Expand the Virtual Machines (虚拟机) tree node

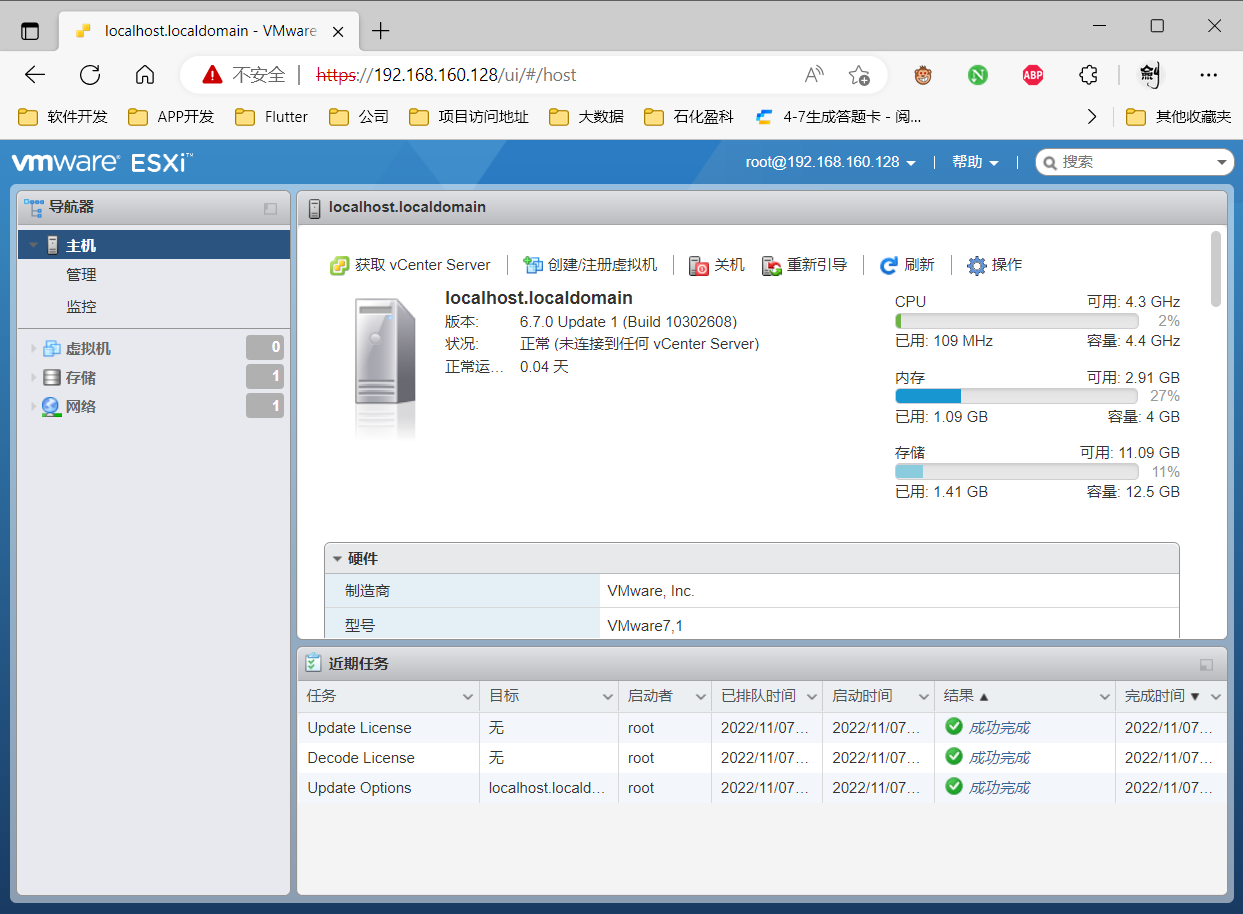coord(33,349)
